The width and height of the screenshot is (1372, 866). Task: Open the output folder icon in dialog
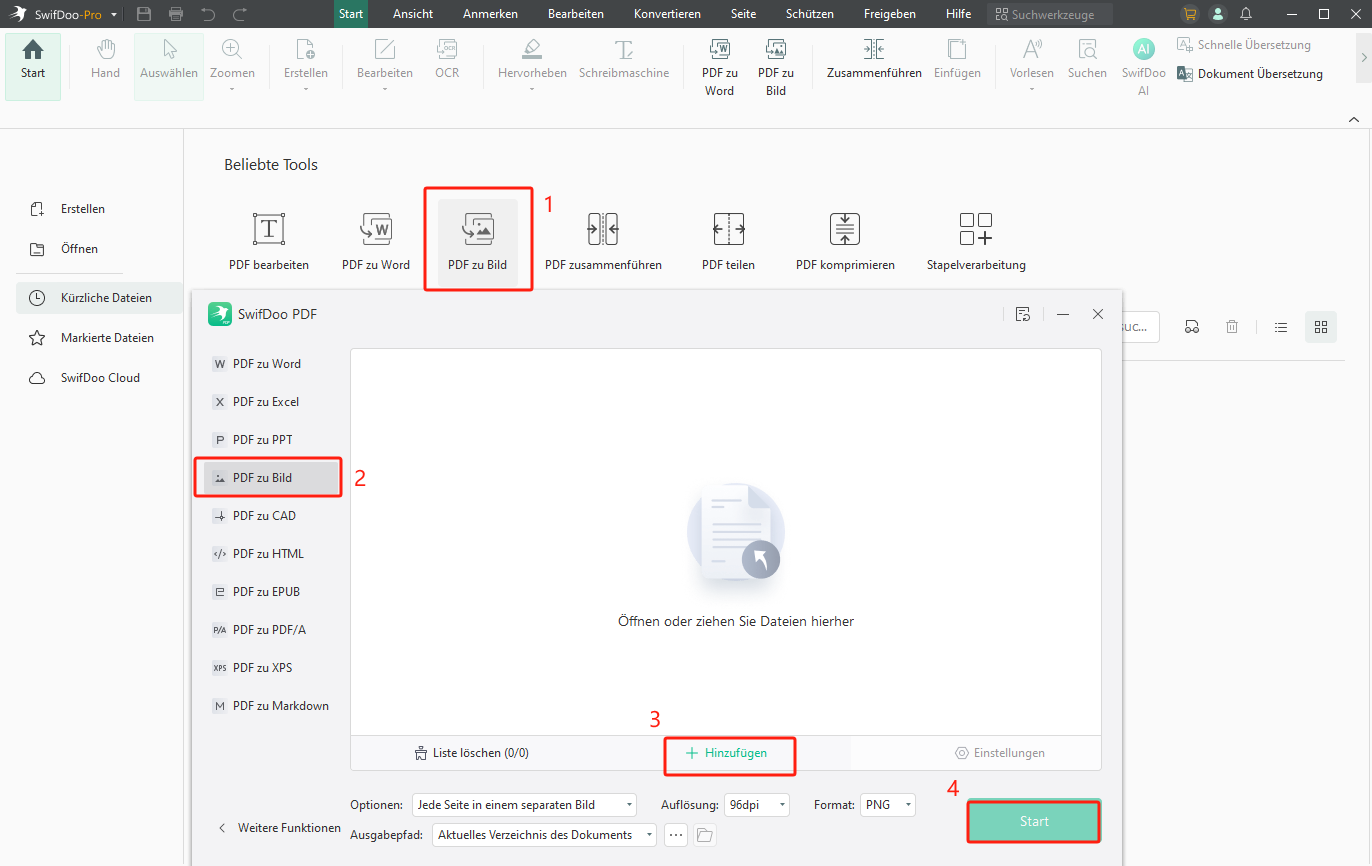(704, 835)
